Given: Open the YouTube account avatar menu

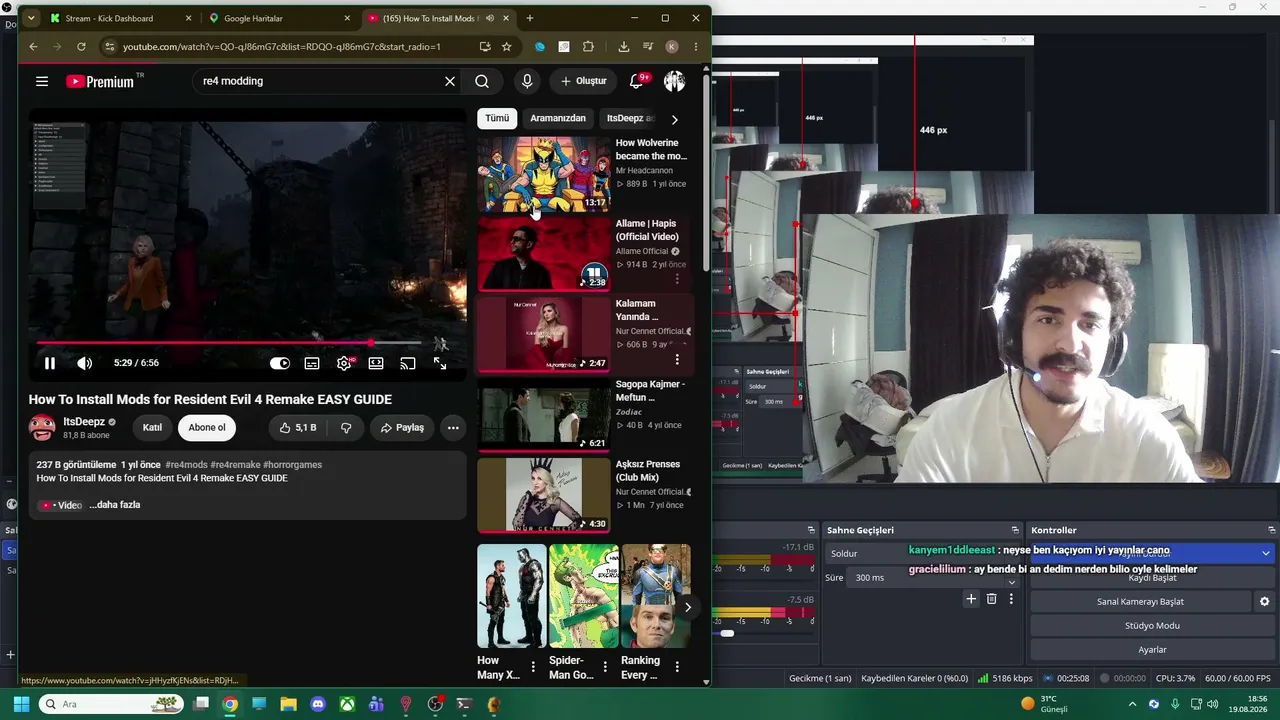Looking at the screenshot, I should coord(675,81).
